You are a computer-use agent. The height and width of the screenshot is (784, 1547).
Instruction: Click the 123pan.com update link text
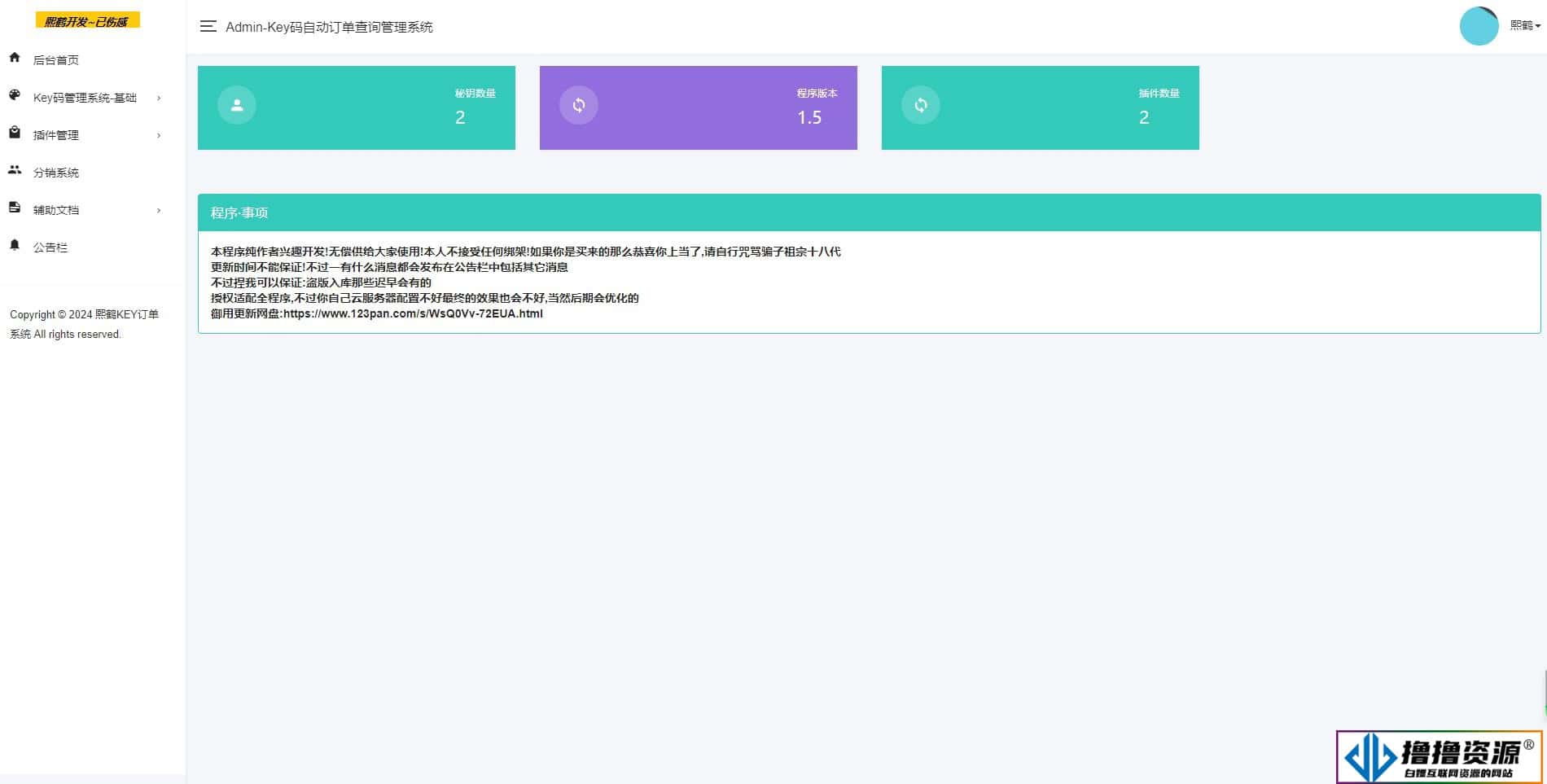tap(413, 313)
